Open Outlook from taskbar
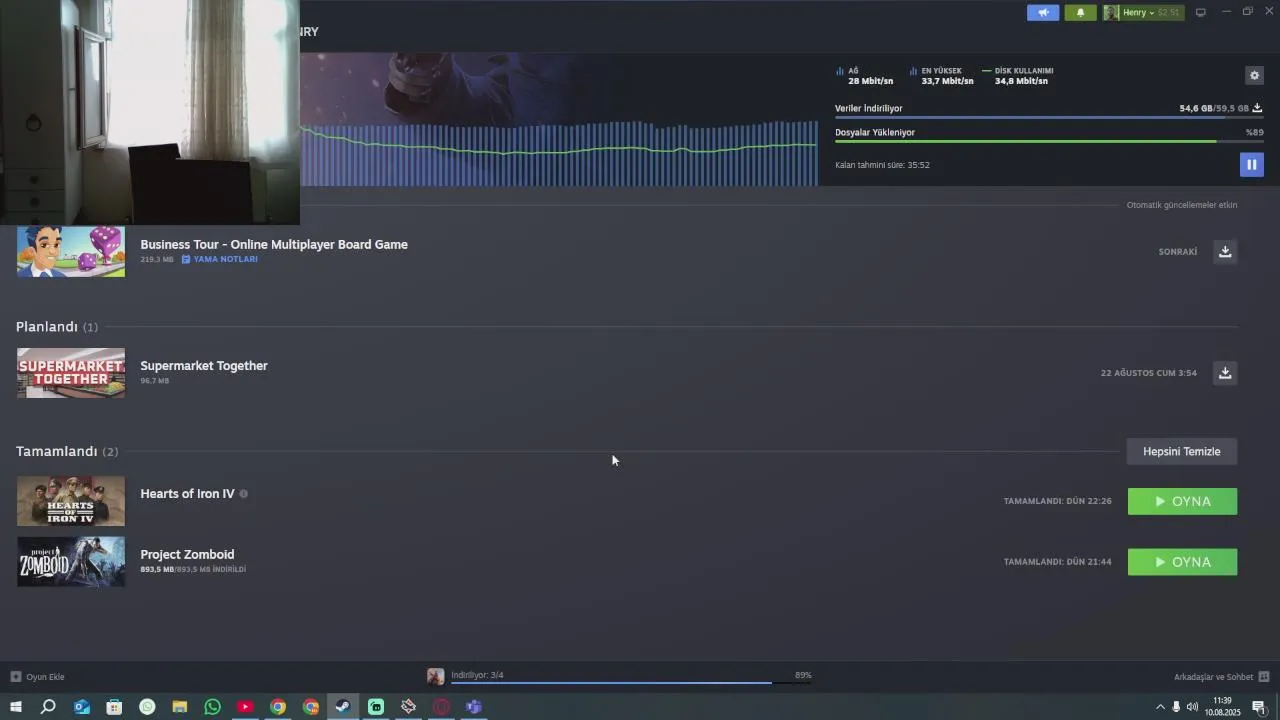 coord(82,707)
